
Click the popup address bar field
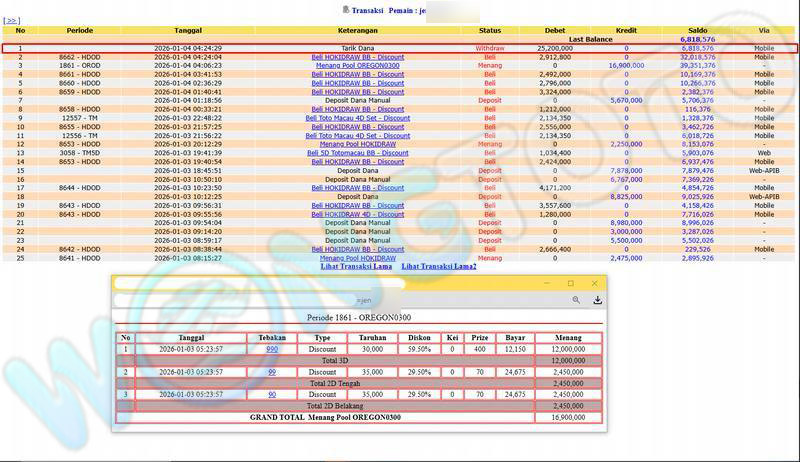[340, 300]
